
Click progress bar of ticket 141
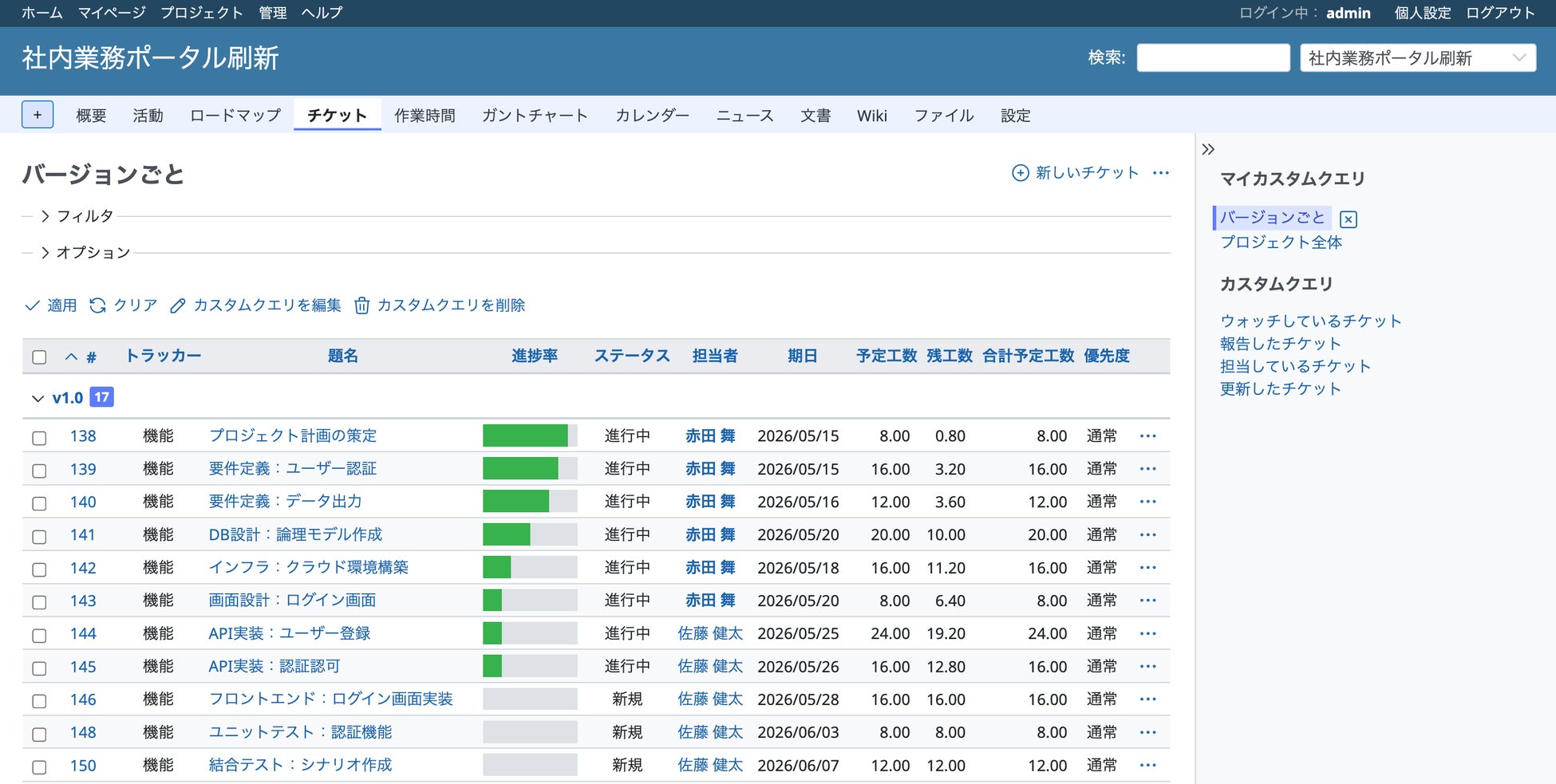pyautogui.click(x=530, y=534)
